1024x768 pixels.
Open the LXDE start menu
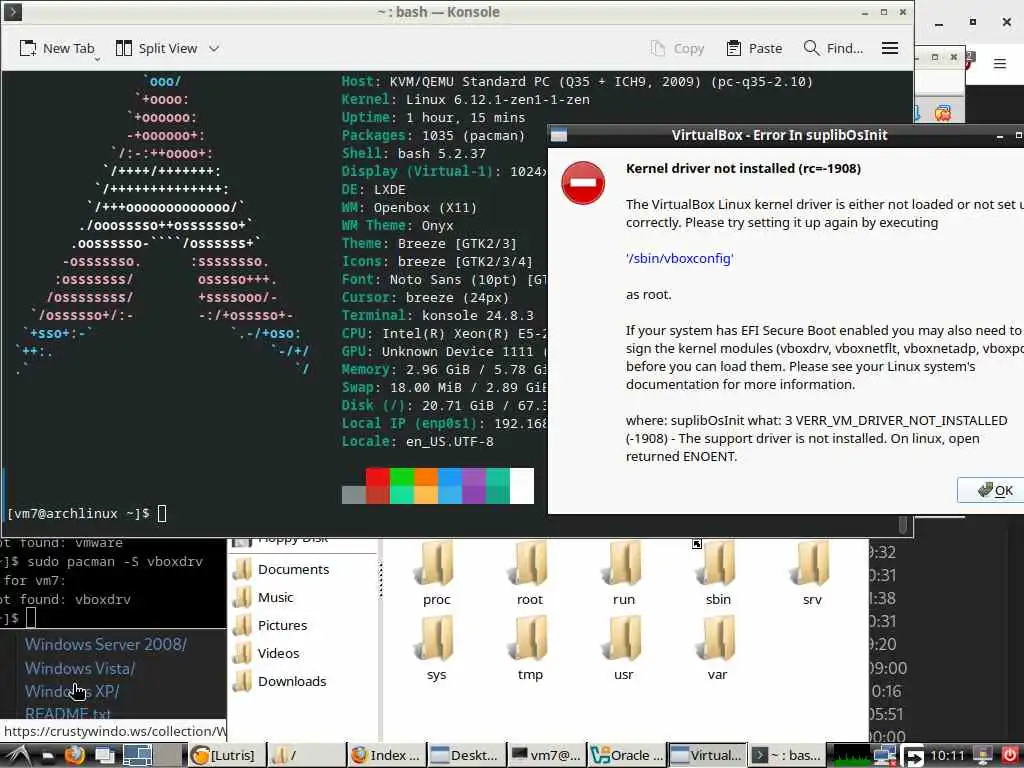point(17,756)
